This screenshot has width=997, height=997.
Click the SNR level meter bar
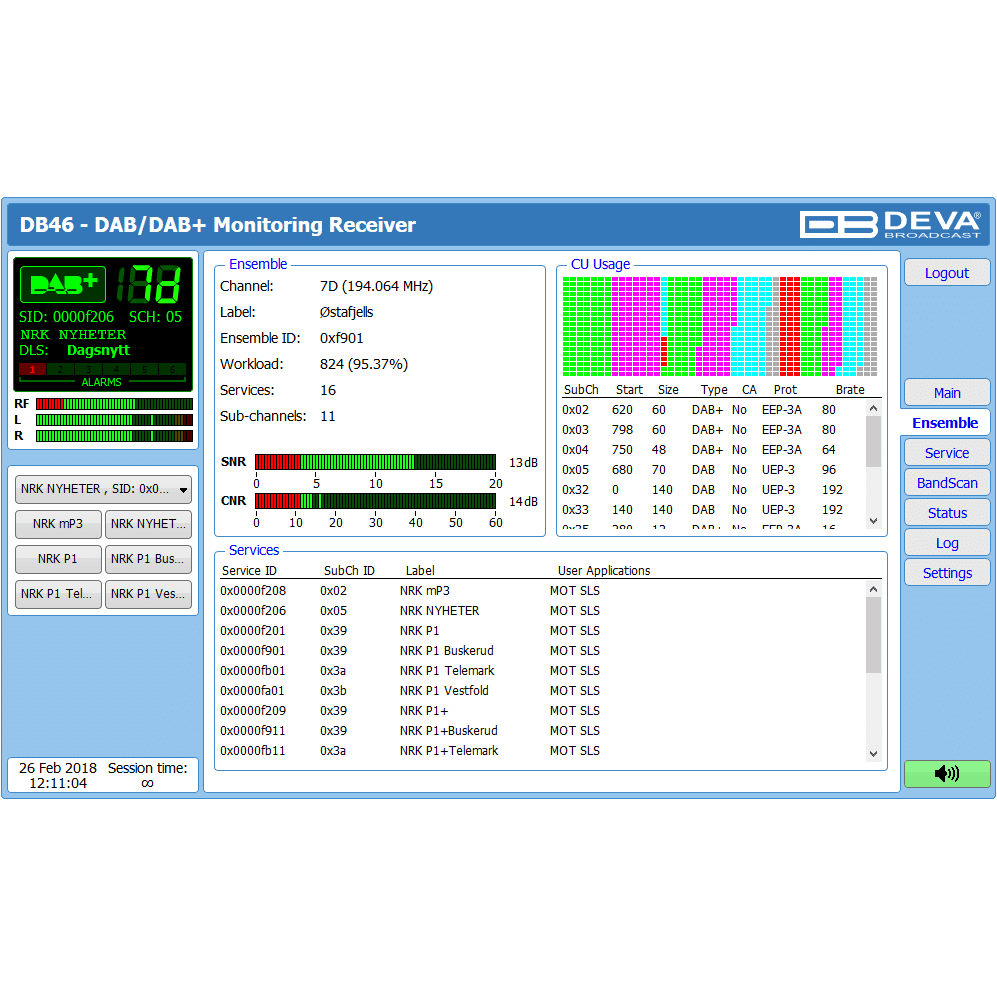(x=375, y=462)
